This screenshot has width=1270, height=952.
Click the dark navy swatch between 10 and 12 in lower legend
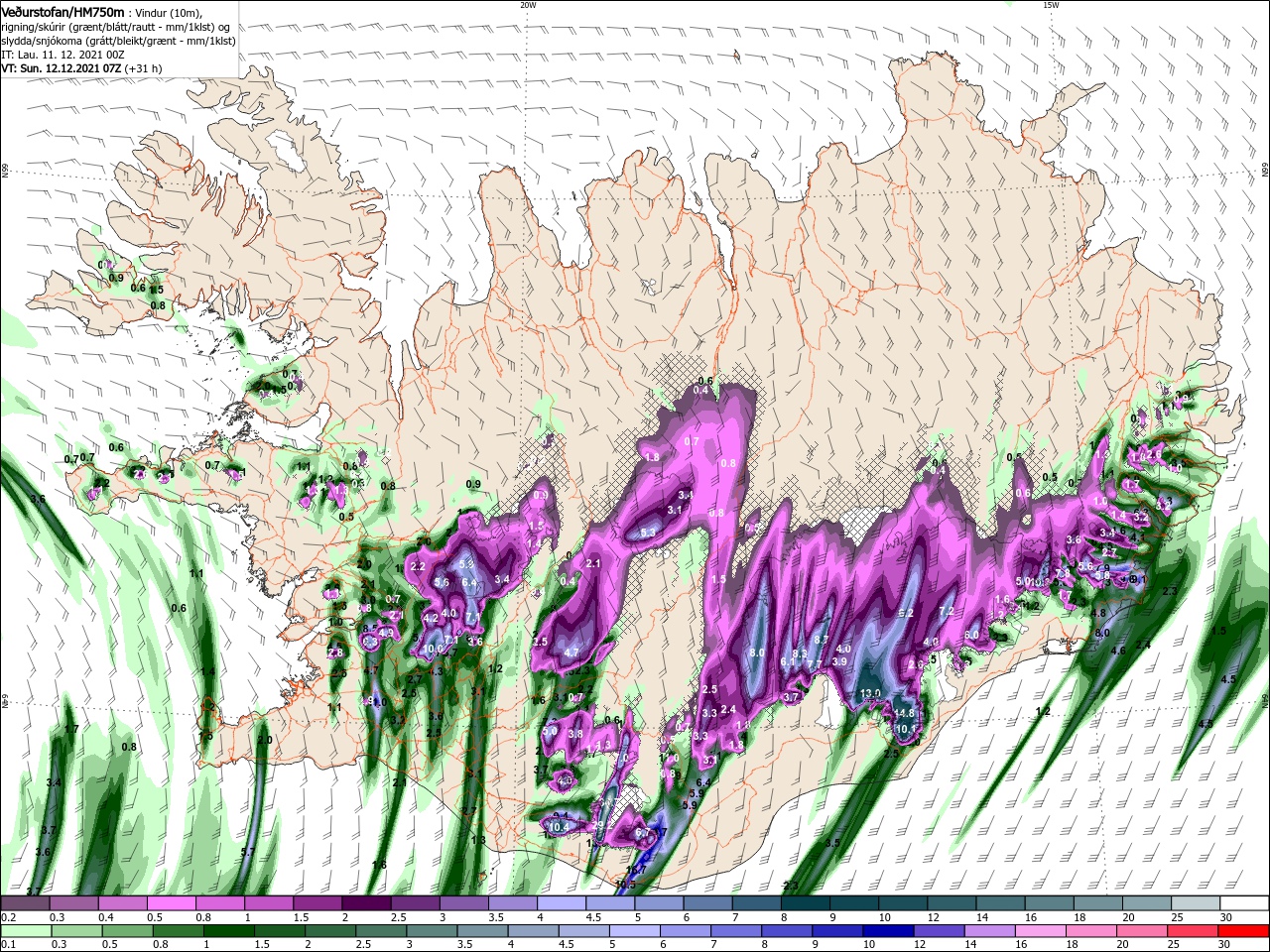[x=888, y=931]
